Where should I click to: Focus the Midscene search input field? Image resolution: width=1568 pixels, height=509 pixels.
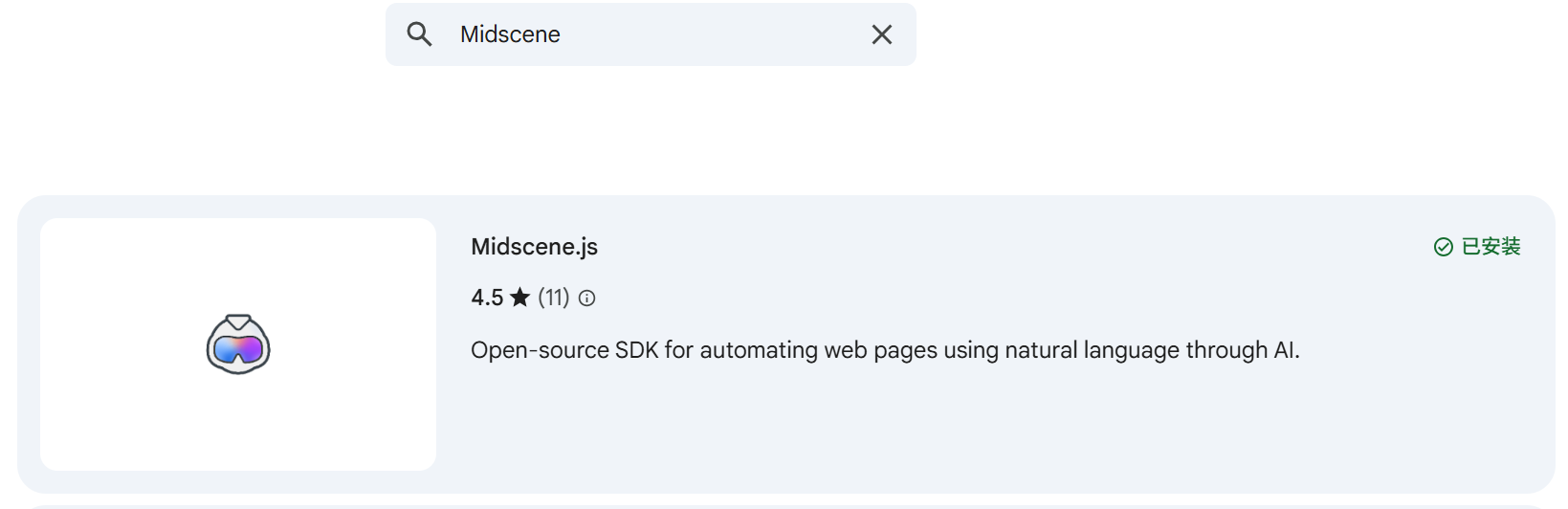click(x=651, y=34)
